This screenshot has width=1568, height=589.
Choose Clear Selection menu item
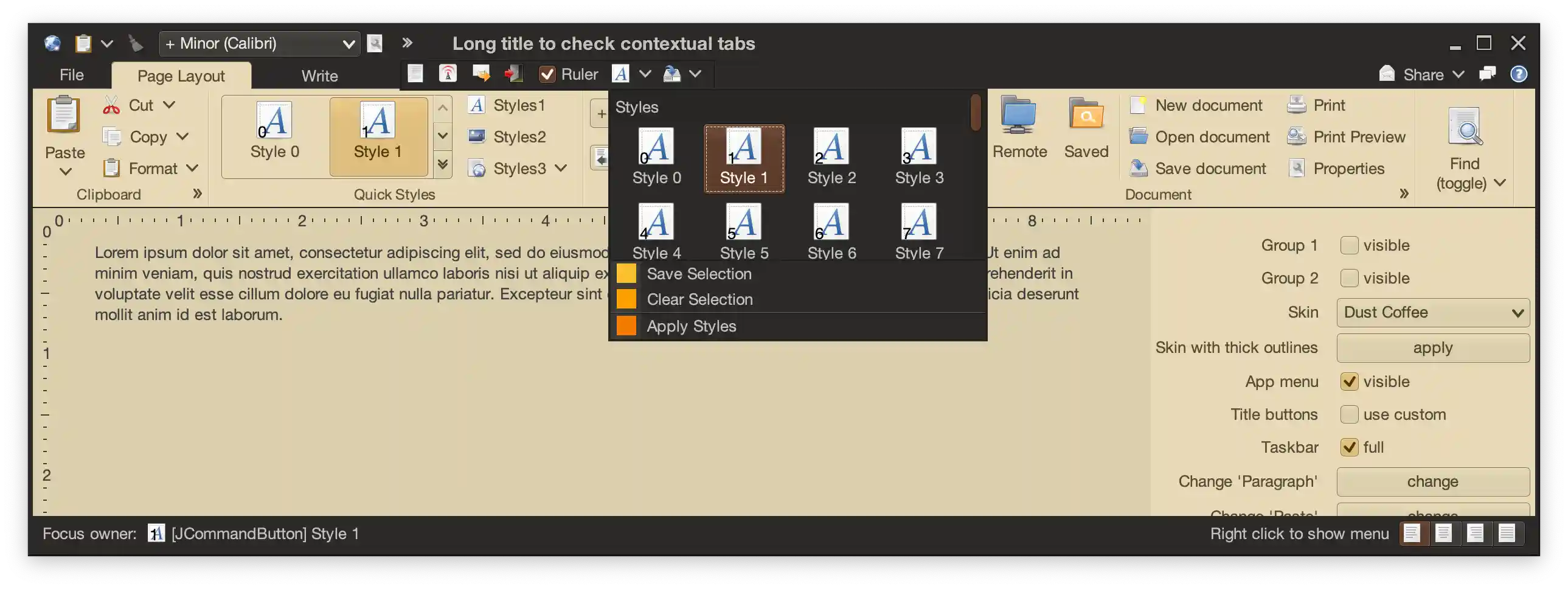797,300
